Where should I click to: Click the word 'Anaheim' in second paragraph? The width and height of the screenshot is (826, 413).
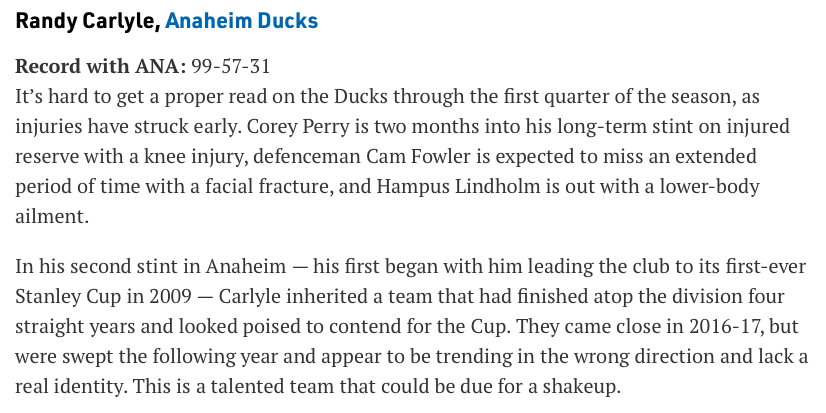245,267
